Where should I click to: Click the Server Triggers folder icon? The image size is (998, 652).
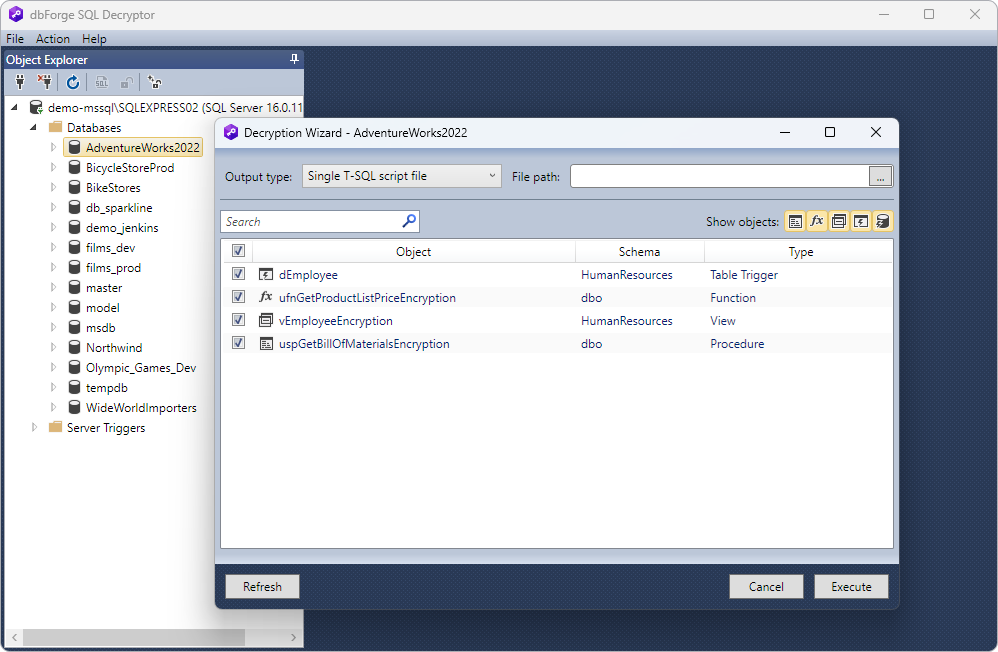(x=55, y=427)
